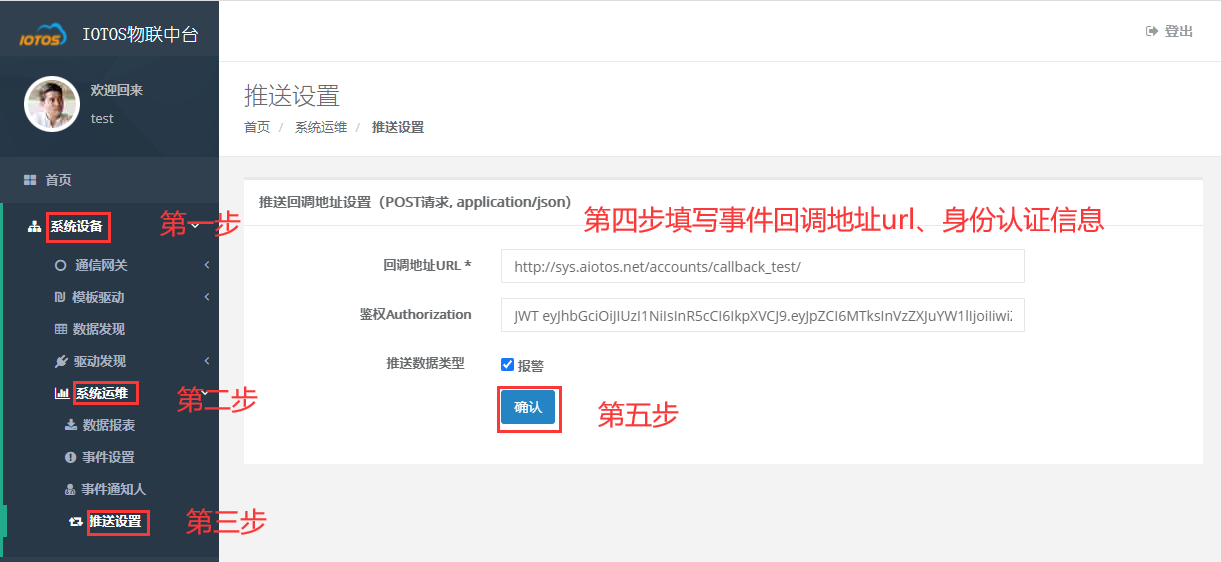The width and height of the screenshot is (1221, 562).
Task: Expand the 通信网关 chevron
Action: pos(207,265)
